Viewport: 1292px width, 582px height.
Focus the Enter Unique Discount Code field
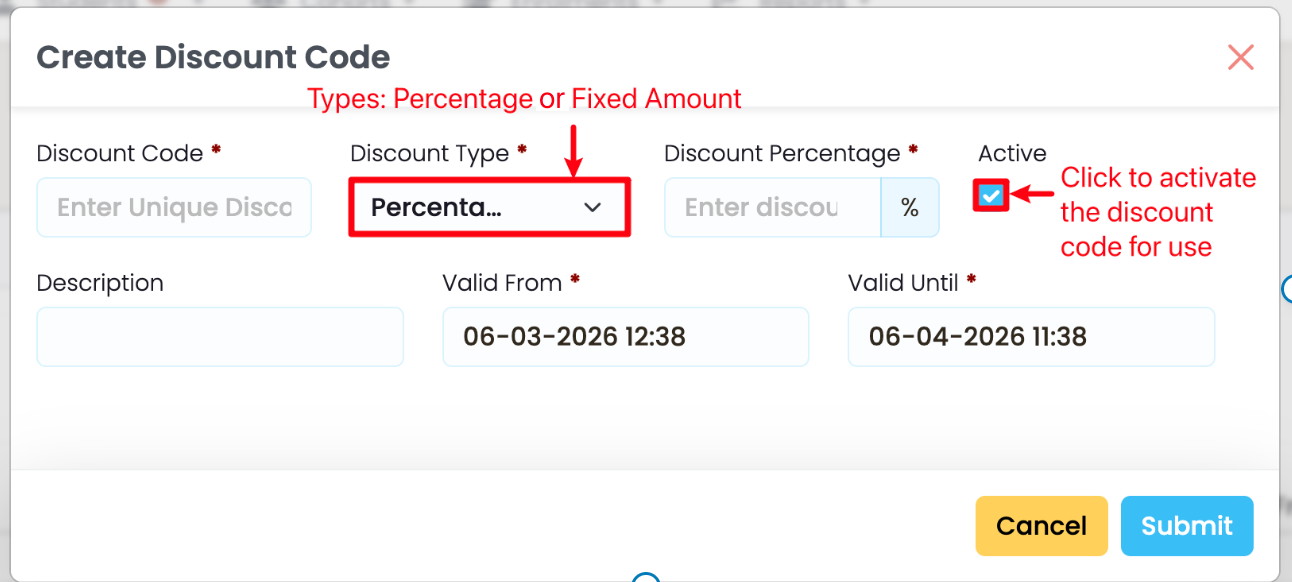click(x=174, y=207)
